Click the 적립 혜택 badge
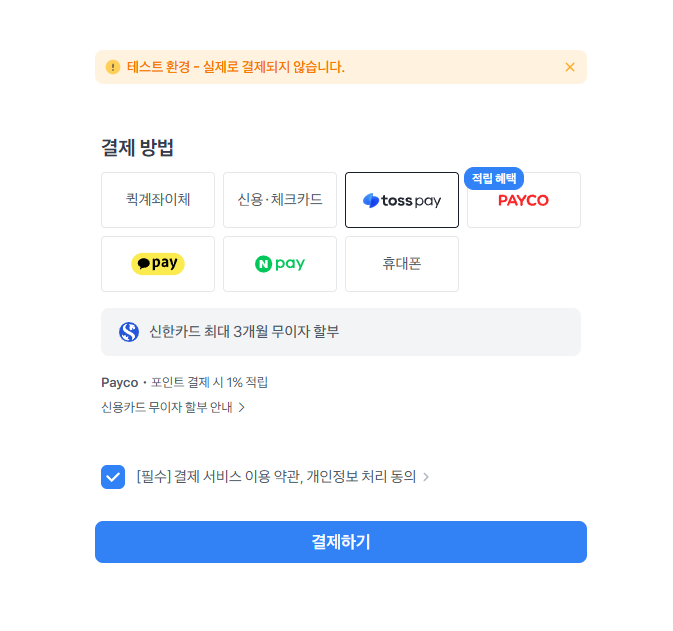Viewport: 673px width, 631px height. (x=494, y=178)
